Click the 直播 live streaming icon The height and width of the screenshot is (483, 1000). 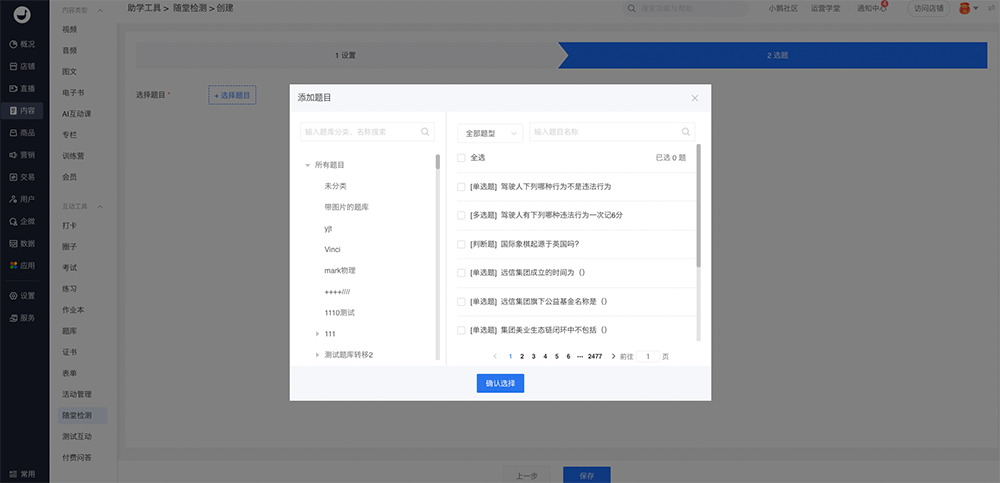(13, 89)
